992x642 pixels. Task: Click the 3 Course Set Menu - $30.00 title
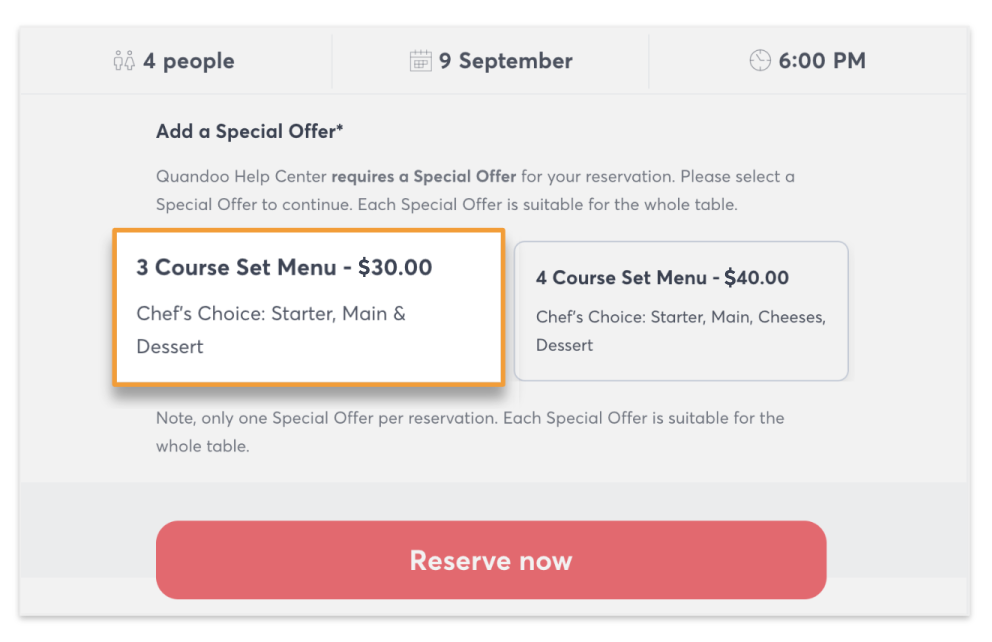tap(284, 268)
